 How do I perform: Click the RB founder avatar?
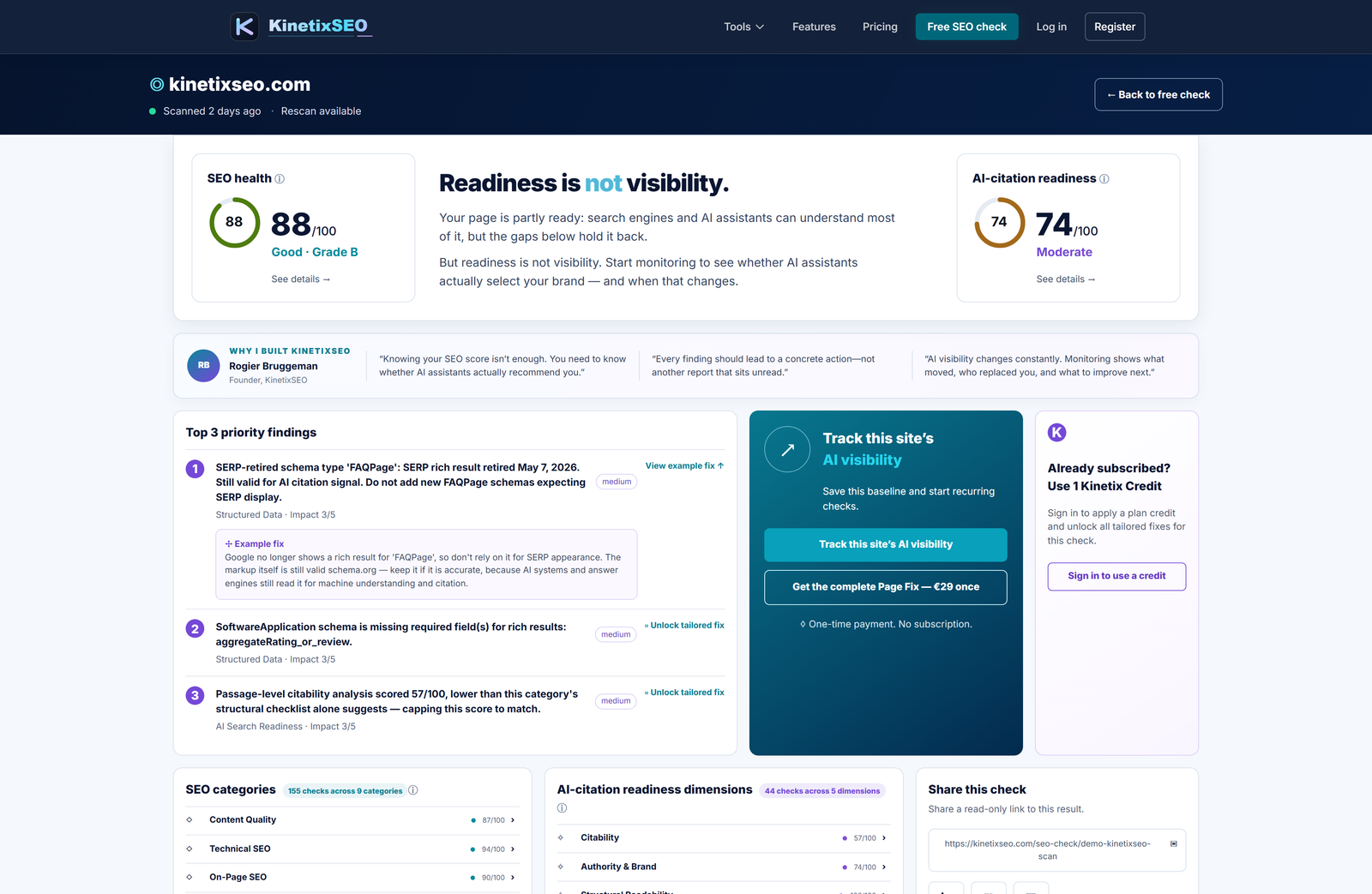coord(203,366)
